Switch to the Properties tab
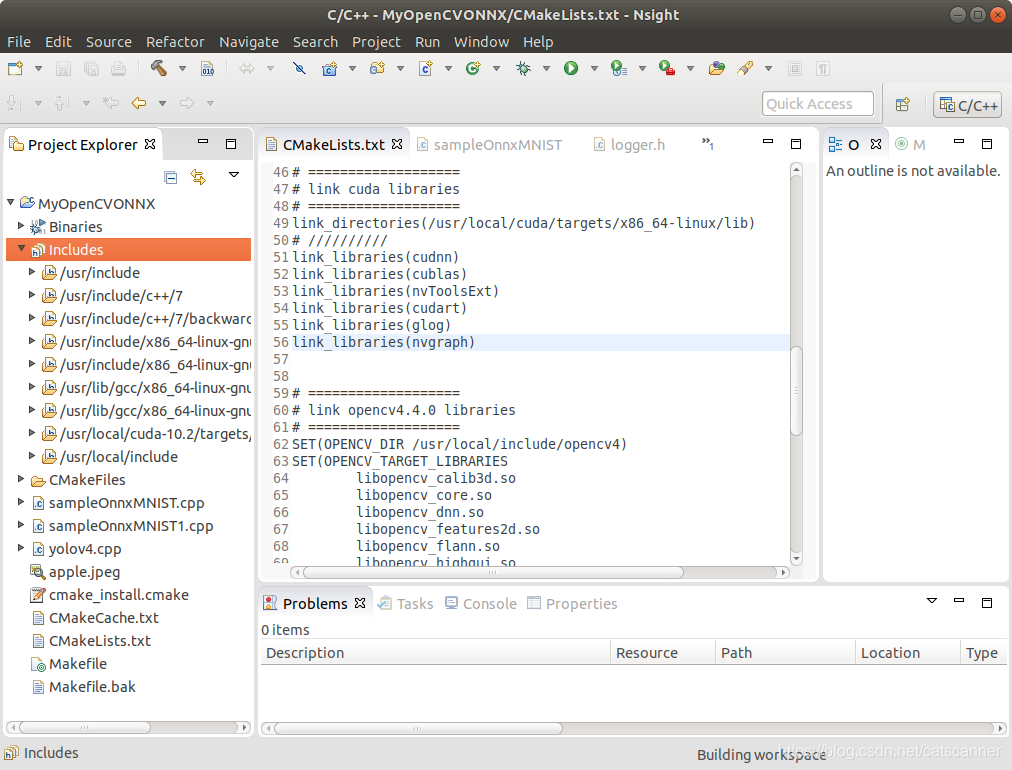Viewport: 1012px width, 770px height. coord(572,603)
